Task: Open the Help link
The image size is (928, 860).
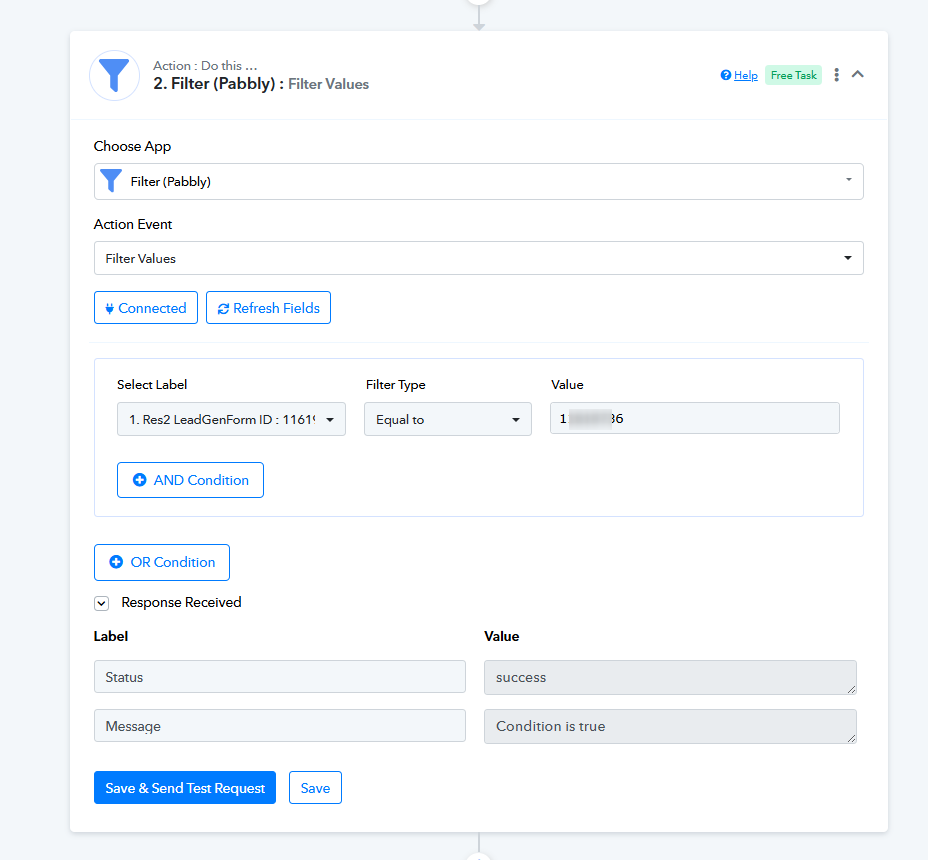Action: [x=739, y=75]
